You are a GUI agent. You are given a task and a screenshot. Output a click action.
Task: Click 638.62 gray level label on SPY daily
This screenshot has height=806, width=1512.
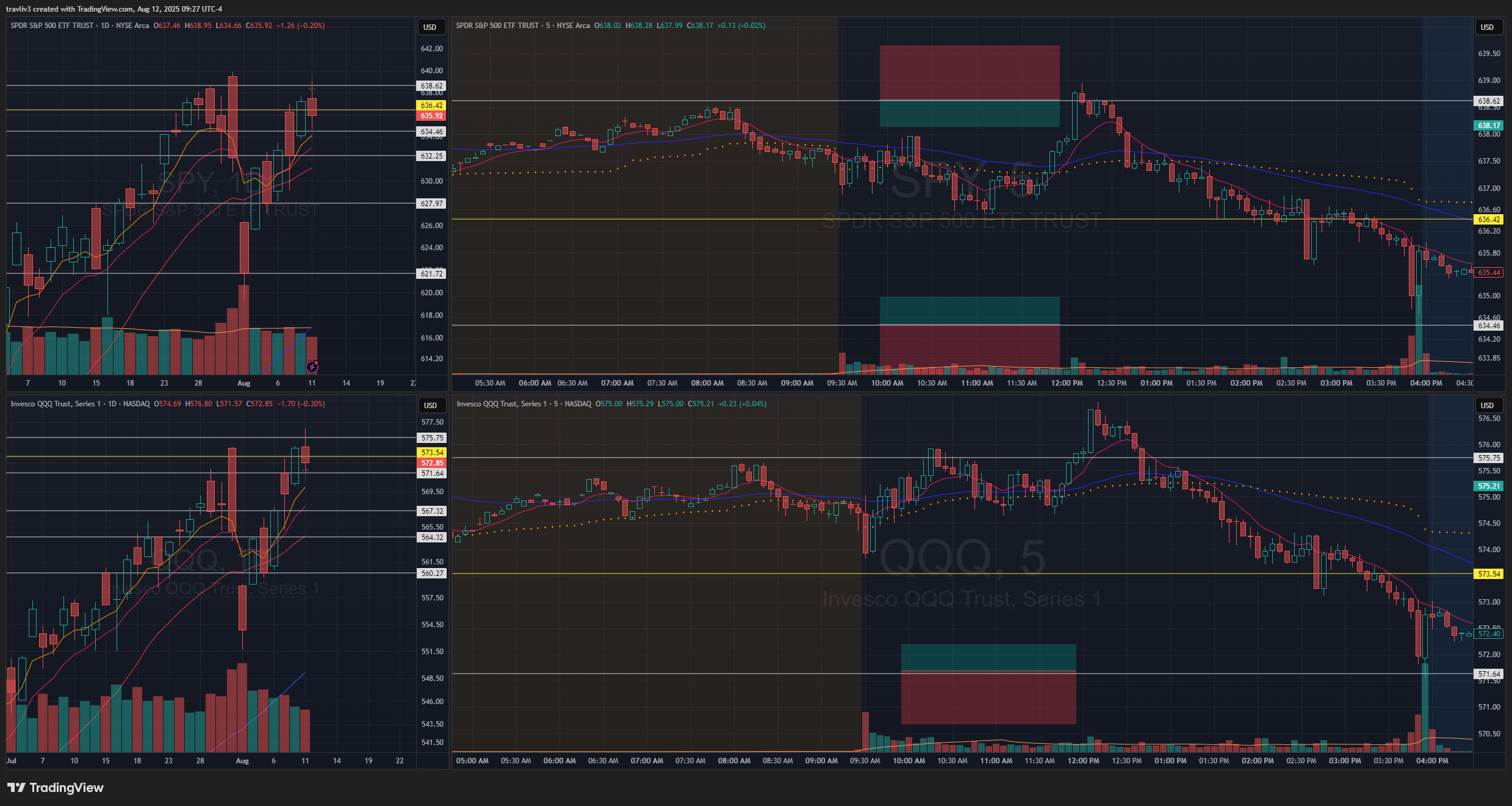click(x=431, y=86)
